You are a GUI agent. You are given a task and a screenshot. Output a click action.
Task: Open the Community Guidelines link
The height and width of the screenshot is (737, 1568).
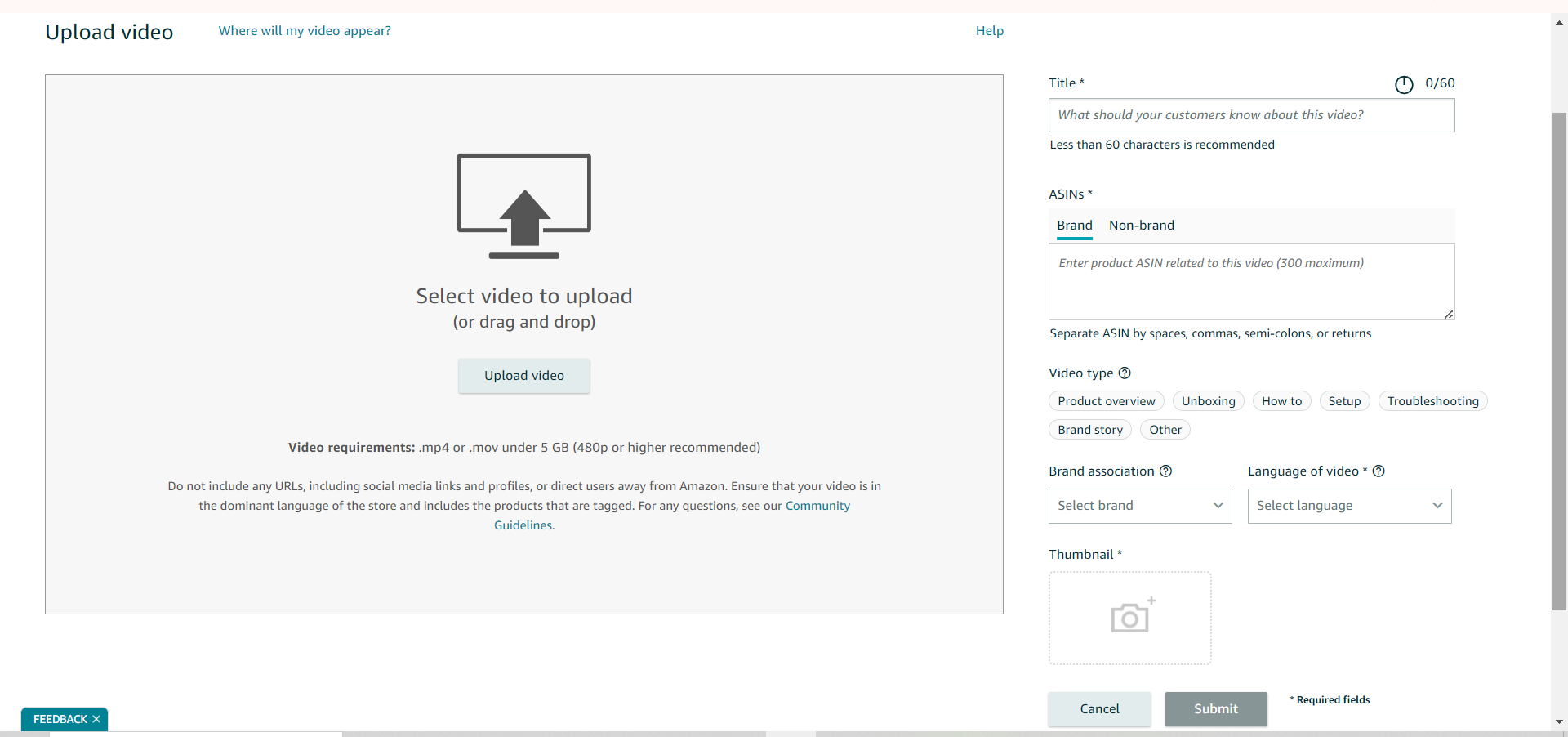pos(817,506)
